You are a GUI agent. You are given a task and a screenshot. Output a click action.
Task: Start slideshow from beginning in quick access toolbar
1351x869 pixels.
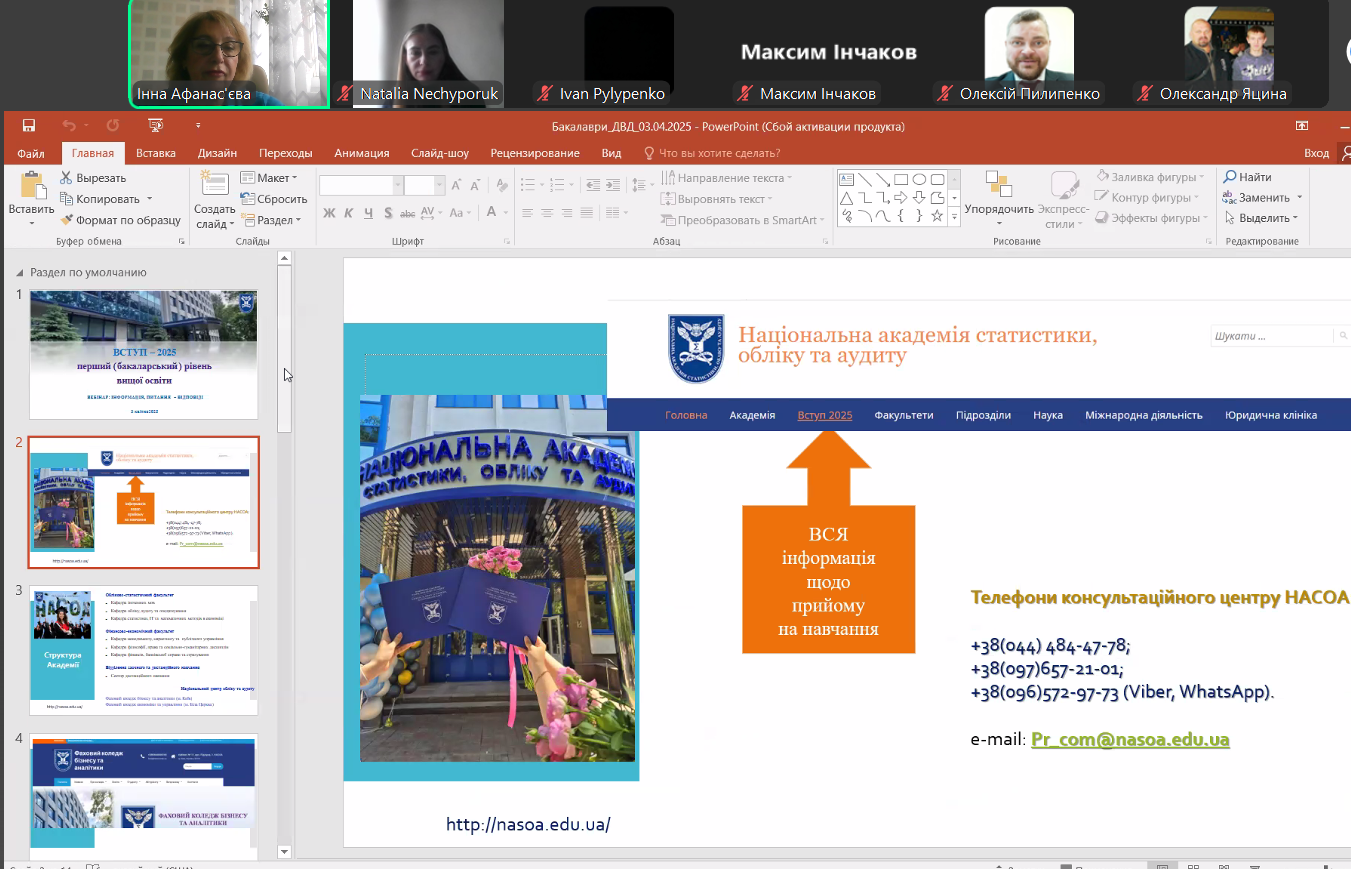pos(155,126)
